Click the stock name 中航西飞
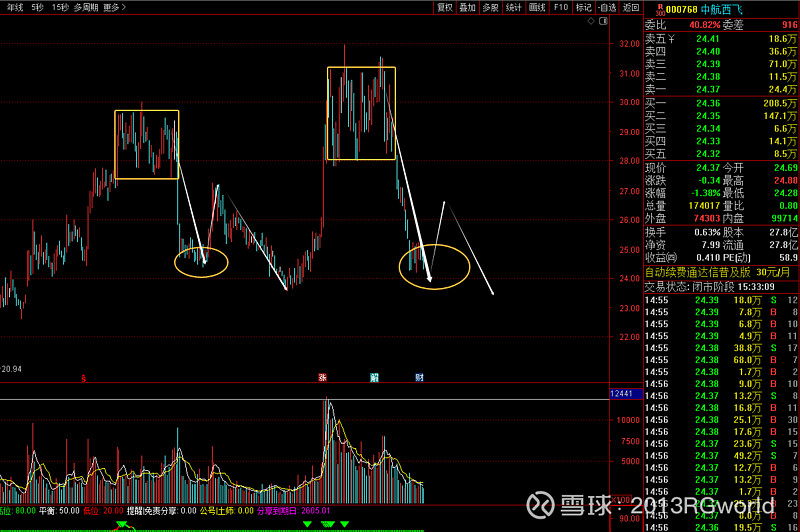 (x=722, y=10)
